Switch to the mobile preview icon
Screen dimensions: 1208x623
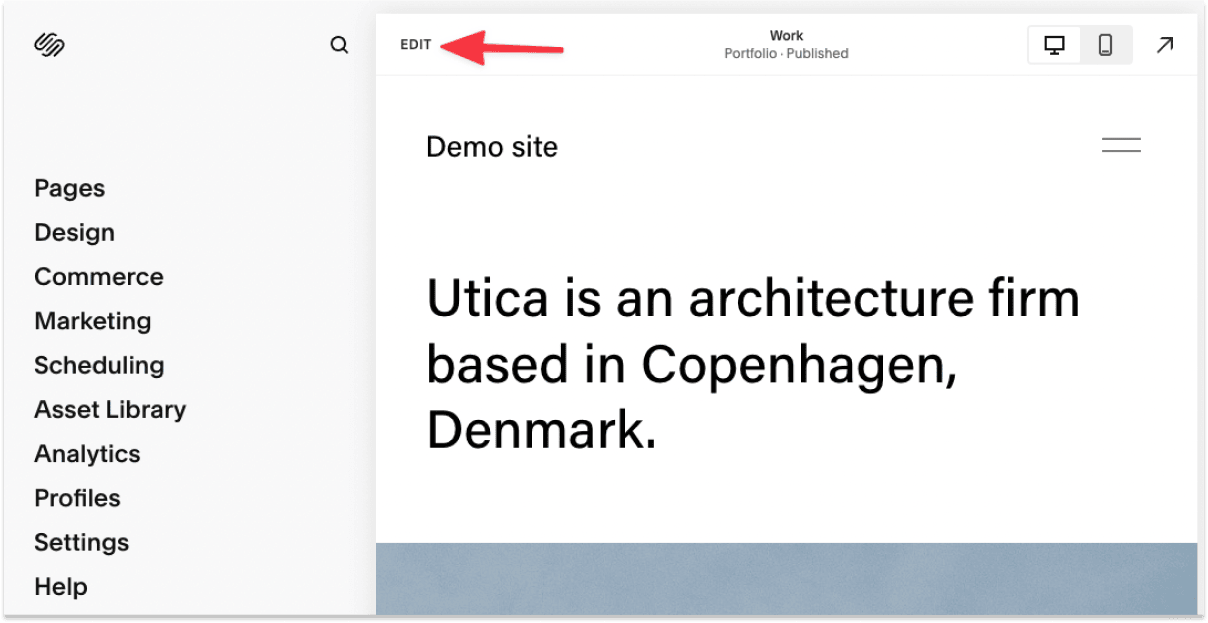[1106, 44]
